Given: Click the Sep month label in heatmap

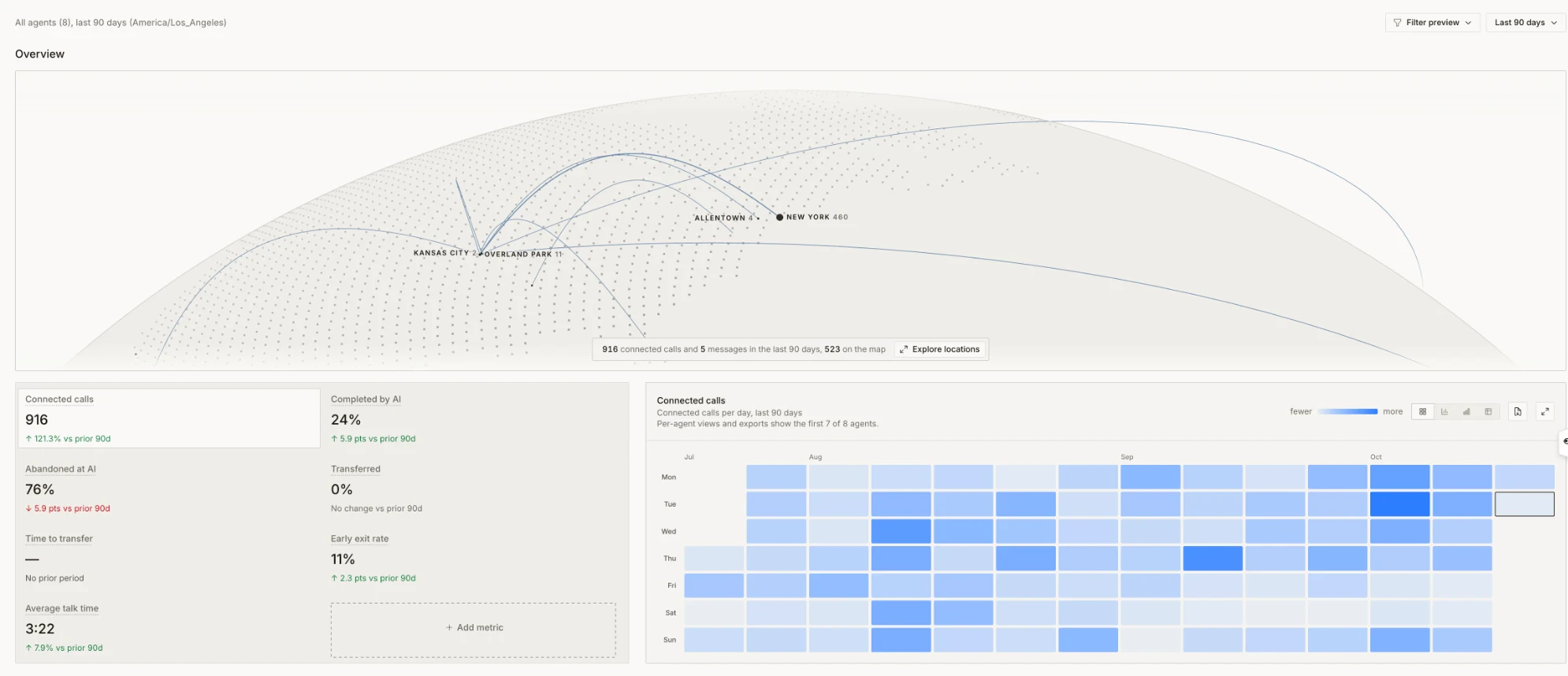Looking at the screenshot, I should [1127, 457].
